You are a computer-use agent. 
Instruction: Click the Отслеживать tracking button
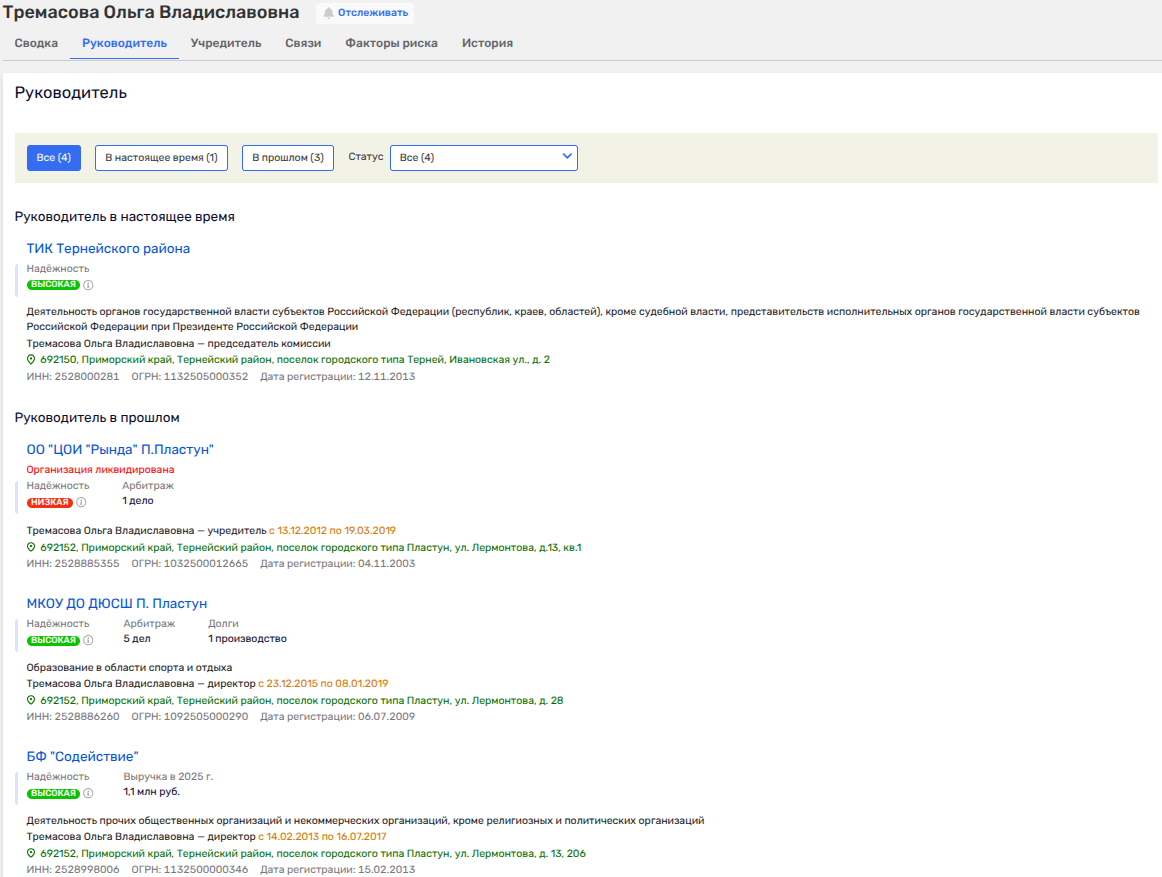358,13
